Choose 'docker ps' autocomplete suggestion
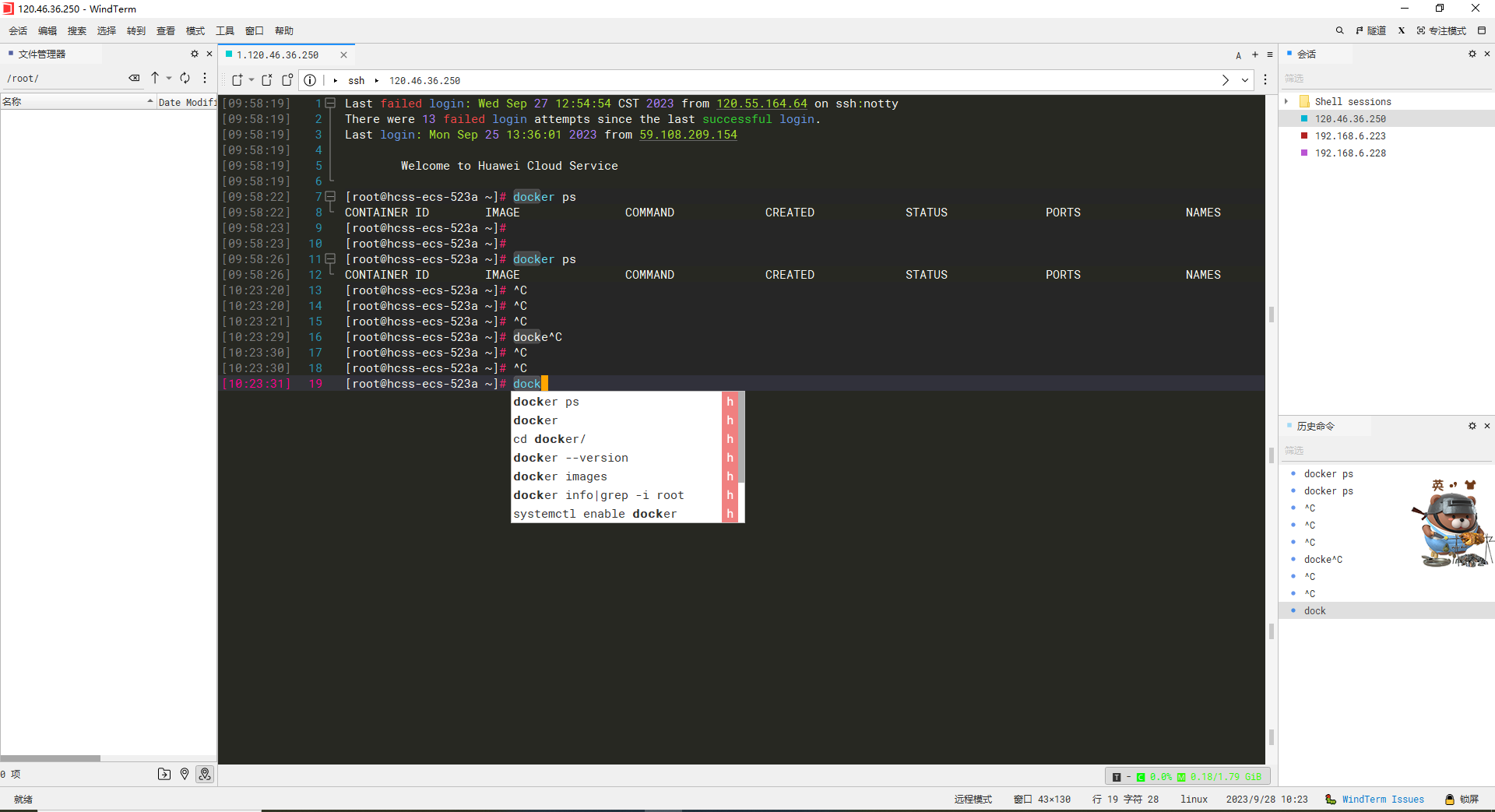 pos(624,402)
